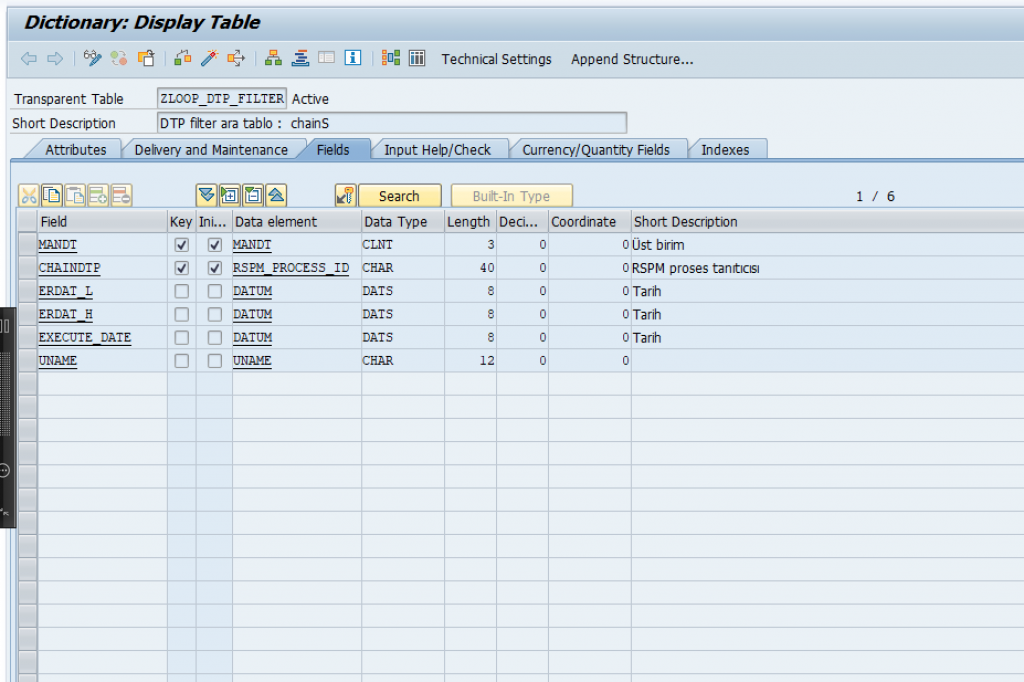The image size is (1024, 682).
Task: Click the key fields icon beside Search
Action: pyautogui.click(x=345, y=196)
